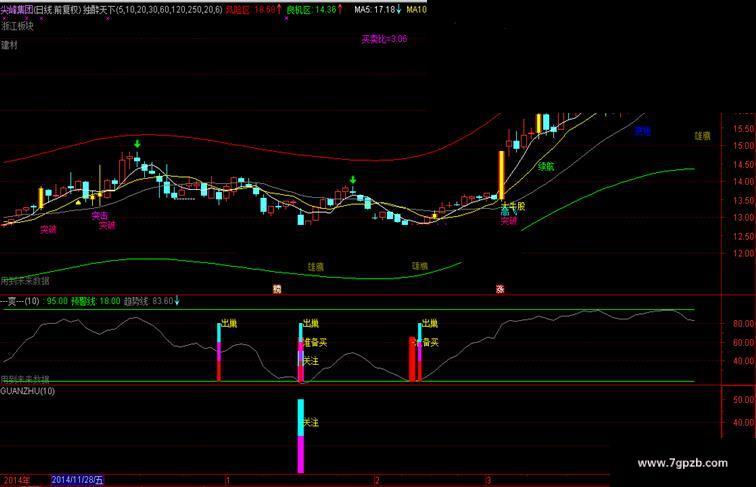Click the 大牛股 signal label
This screenshot has height=487, width=756.
[513, 206]
